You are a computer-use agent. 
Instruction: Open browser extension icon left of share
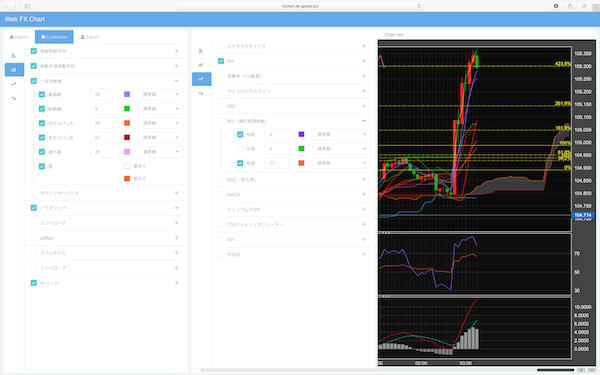pos(556,6)
